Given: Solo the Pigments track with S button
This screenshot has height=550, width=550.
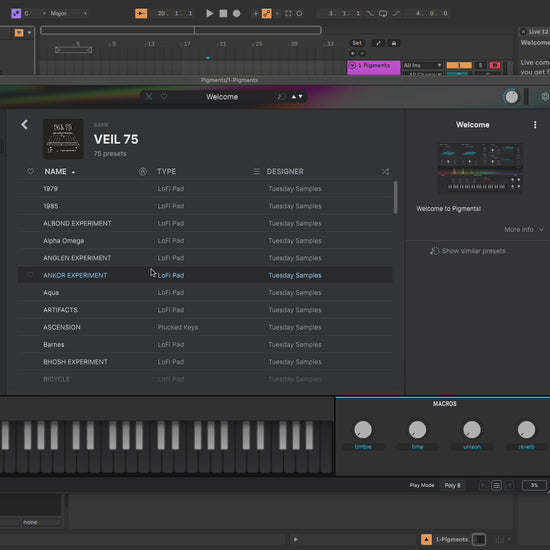Looking at the screenshot, I should click(x=480, y=65).
